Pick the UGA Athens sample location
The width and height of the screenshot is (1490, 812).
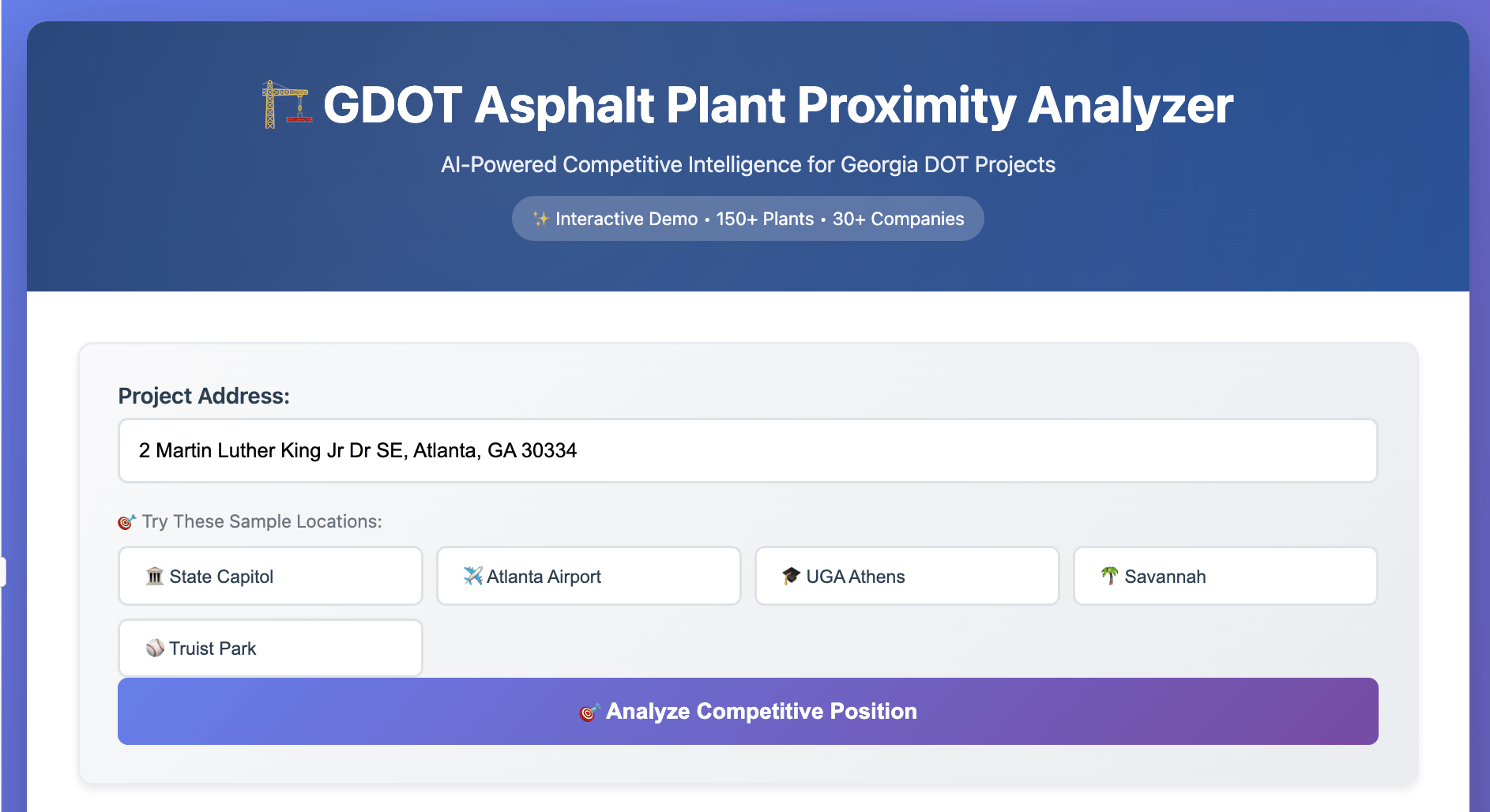(907, 576)
